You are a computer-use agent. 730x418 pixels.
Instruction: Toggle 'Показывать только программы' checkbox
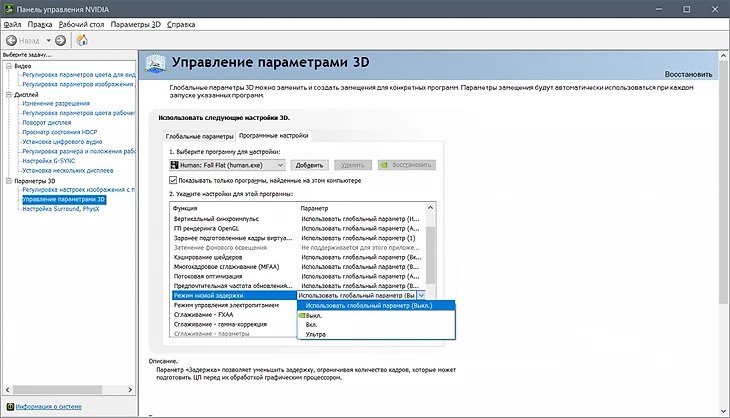click(173, 180)
